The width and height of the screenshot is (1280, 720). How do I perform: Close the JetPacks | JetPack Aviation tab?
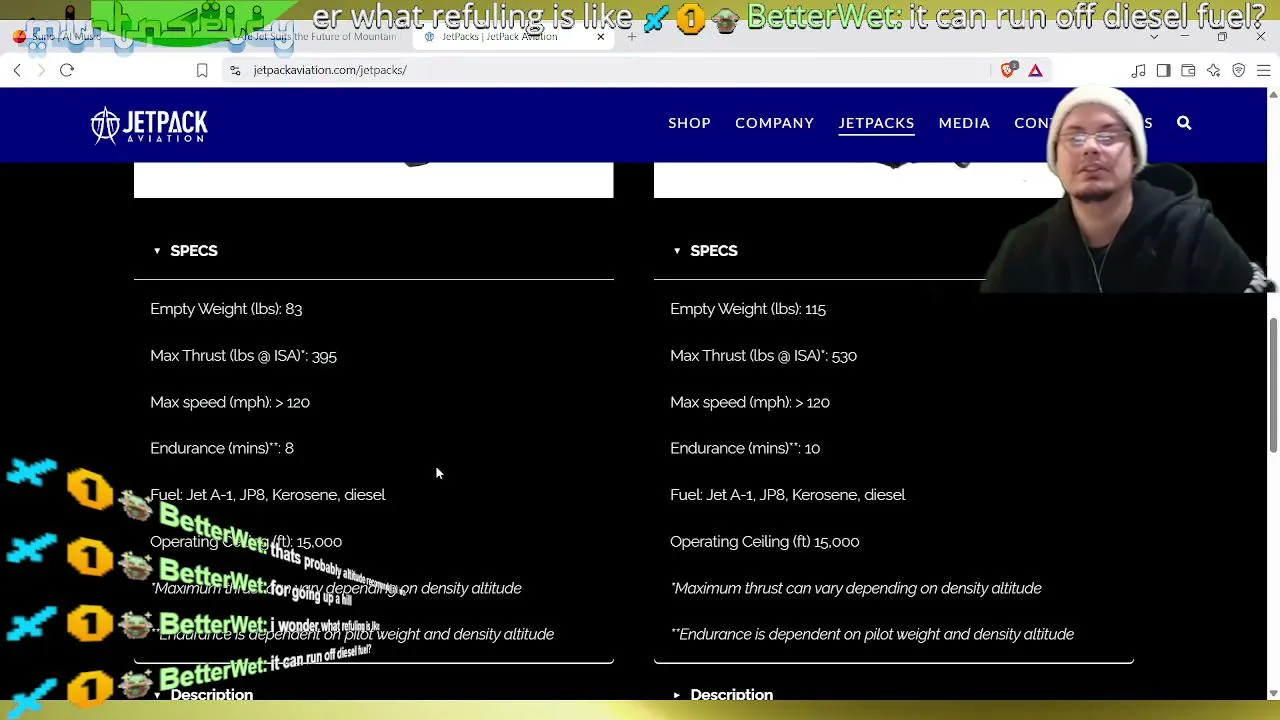tap(600, 37)
